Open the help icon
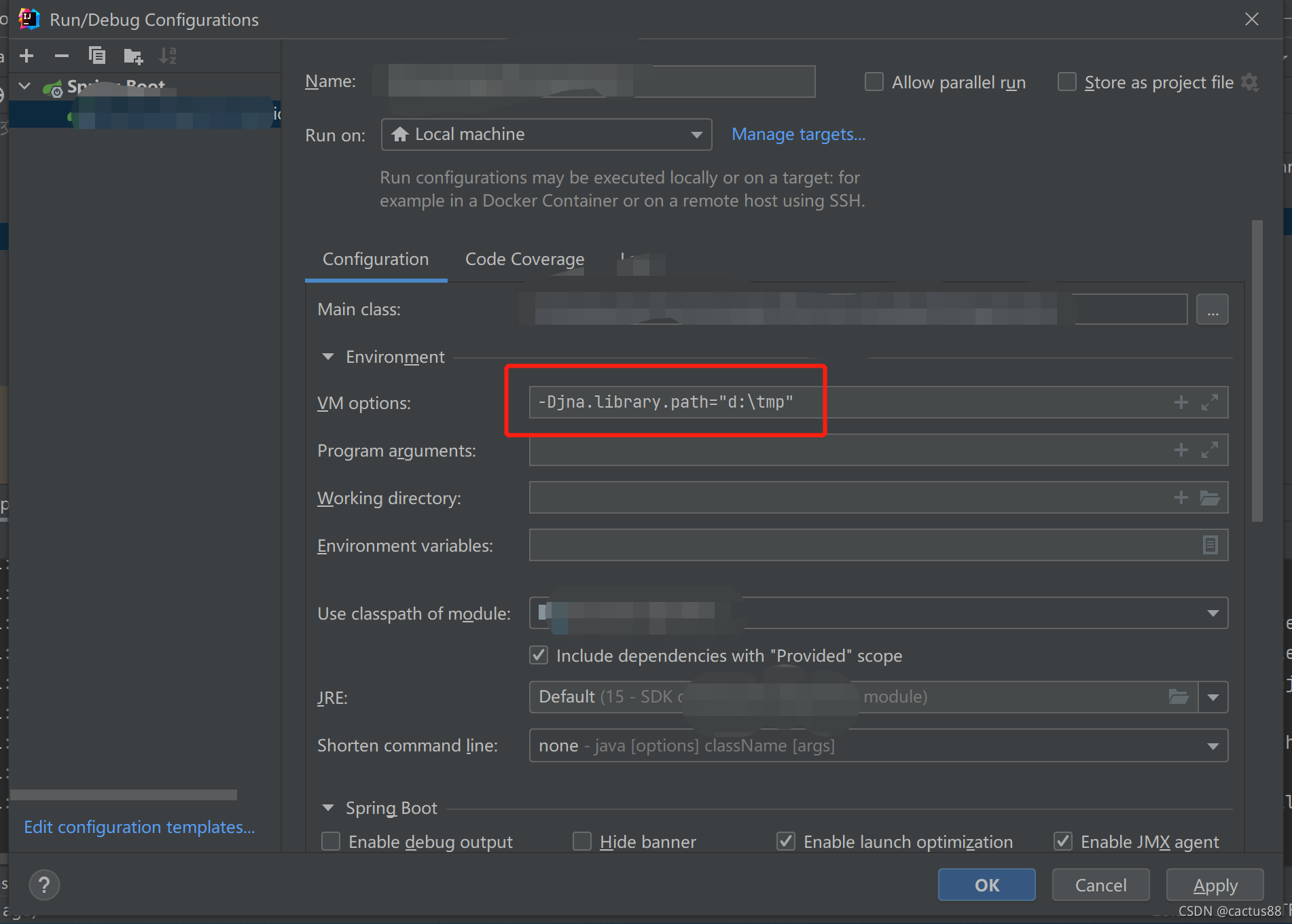Viewport: 1292px width, 924px height. click(x=44, y=885)
